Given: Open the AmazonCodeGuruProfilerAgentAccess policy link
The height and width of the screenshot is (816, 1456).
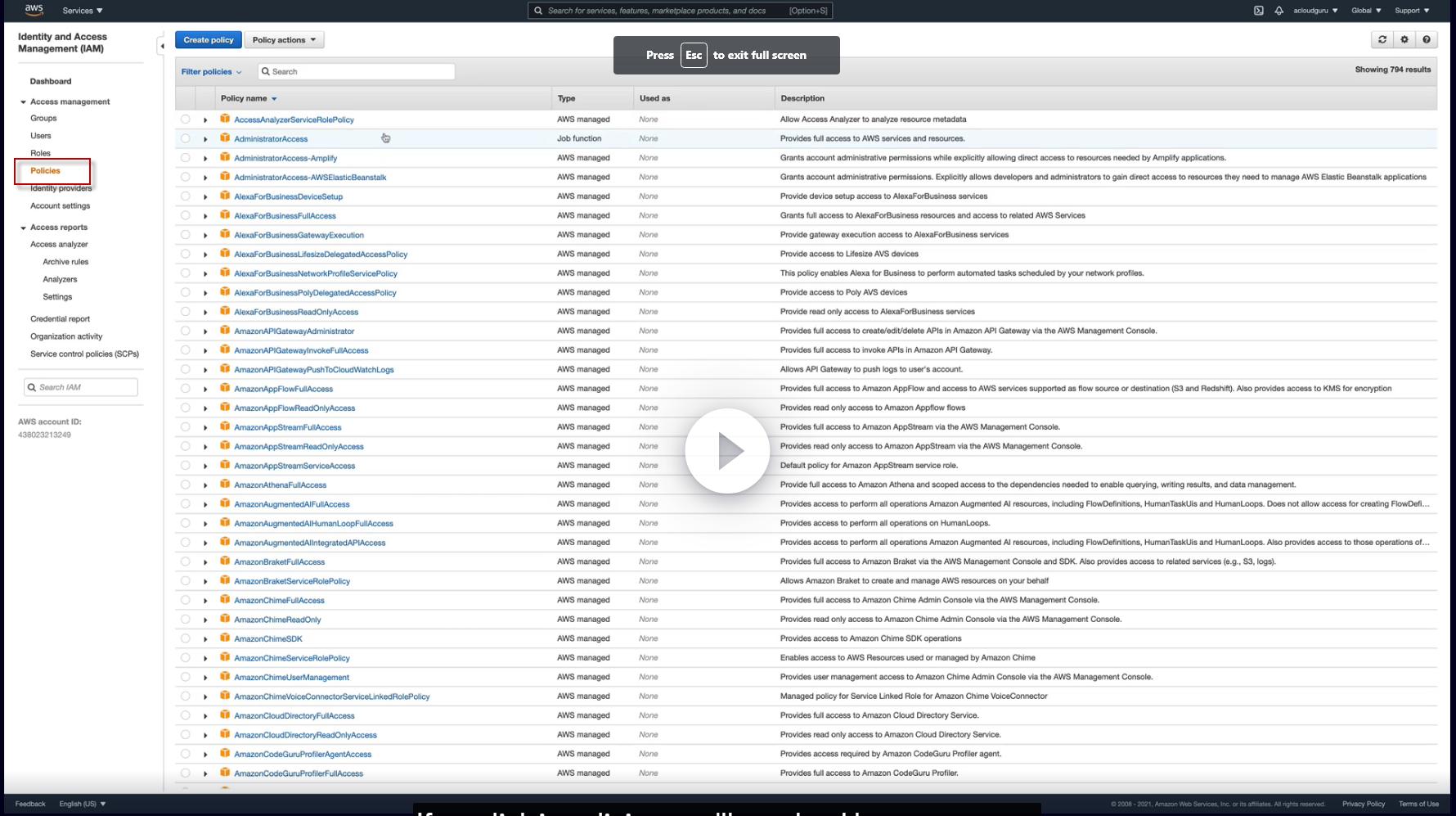Looking at the screenshot, I should pyautogui.click(x=303, y=755).
